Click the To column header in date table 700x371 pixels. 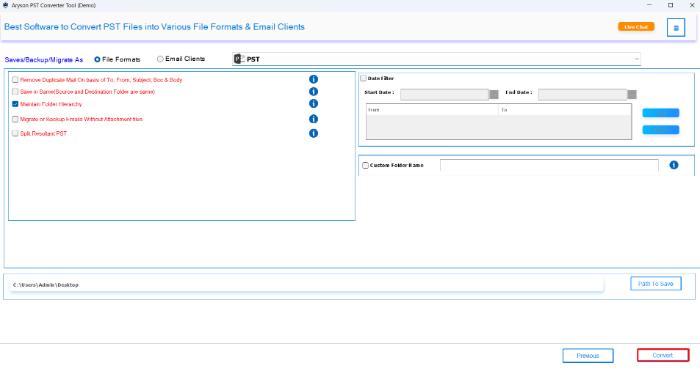pyautogui.click(x=564, y=110)
